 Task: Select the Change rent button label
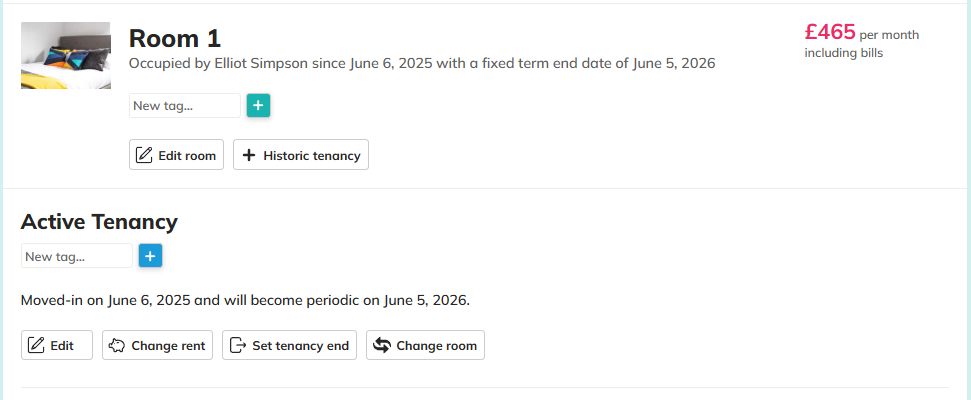168,346
